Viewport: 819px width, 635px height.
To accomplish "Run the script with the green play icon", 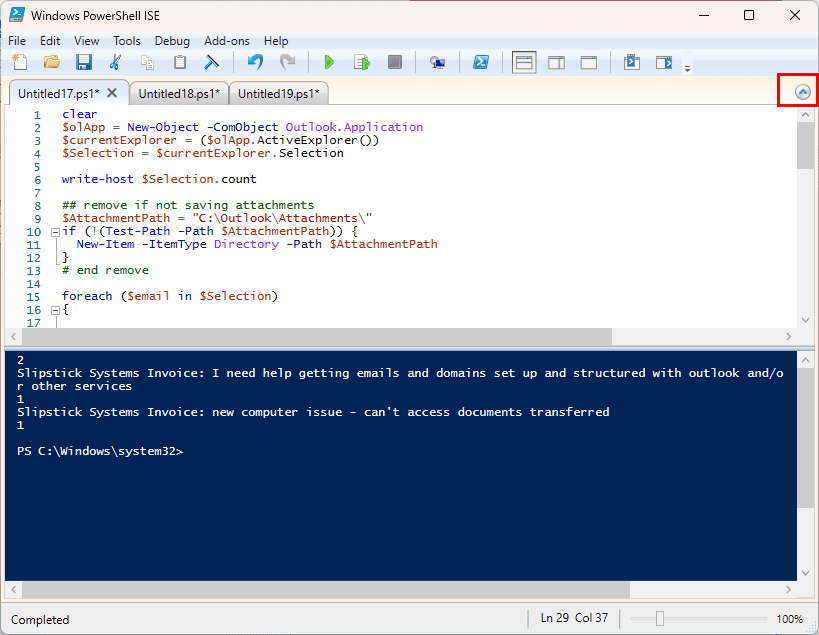I will 329,63.
